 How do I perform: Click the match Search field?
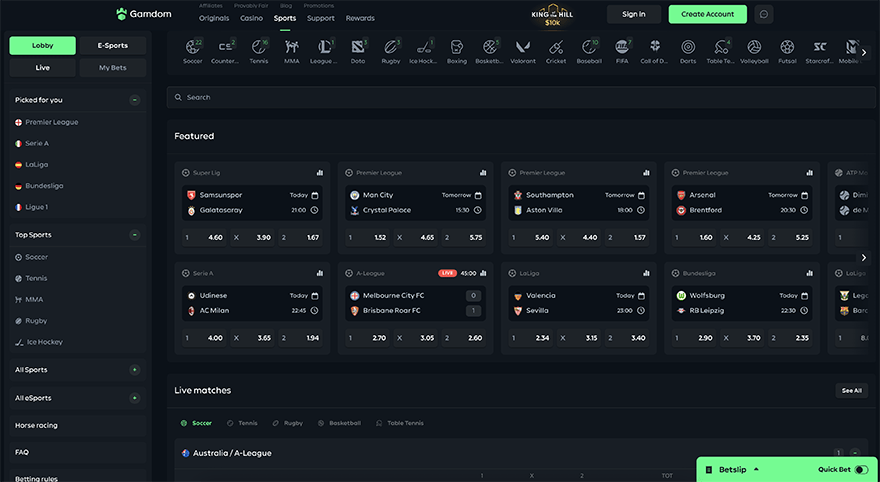521,97
